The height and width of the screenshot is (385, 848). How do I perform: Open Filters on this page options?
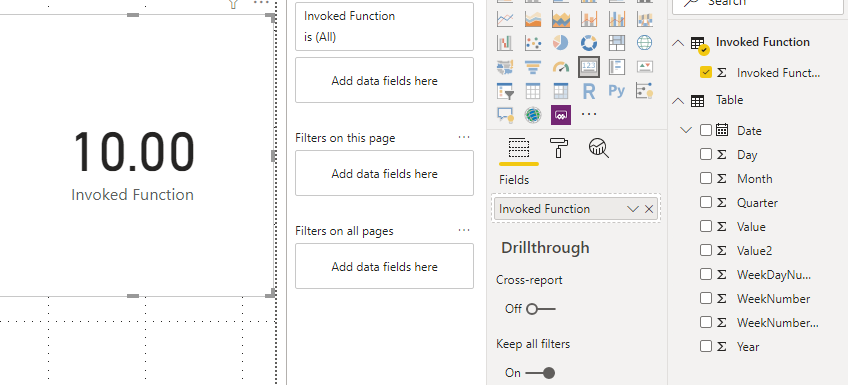[464, 137]
